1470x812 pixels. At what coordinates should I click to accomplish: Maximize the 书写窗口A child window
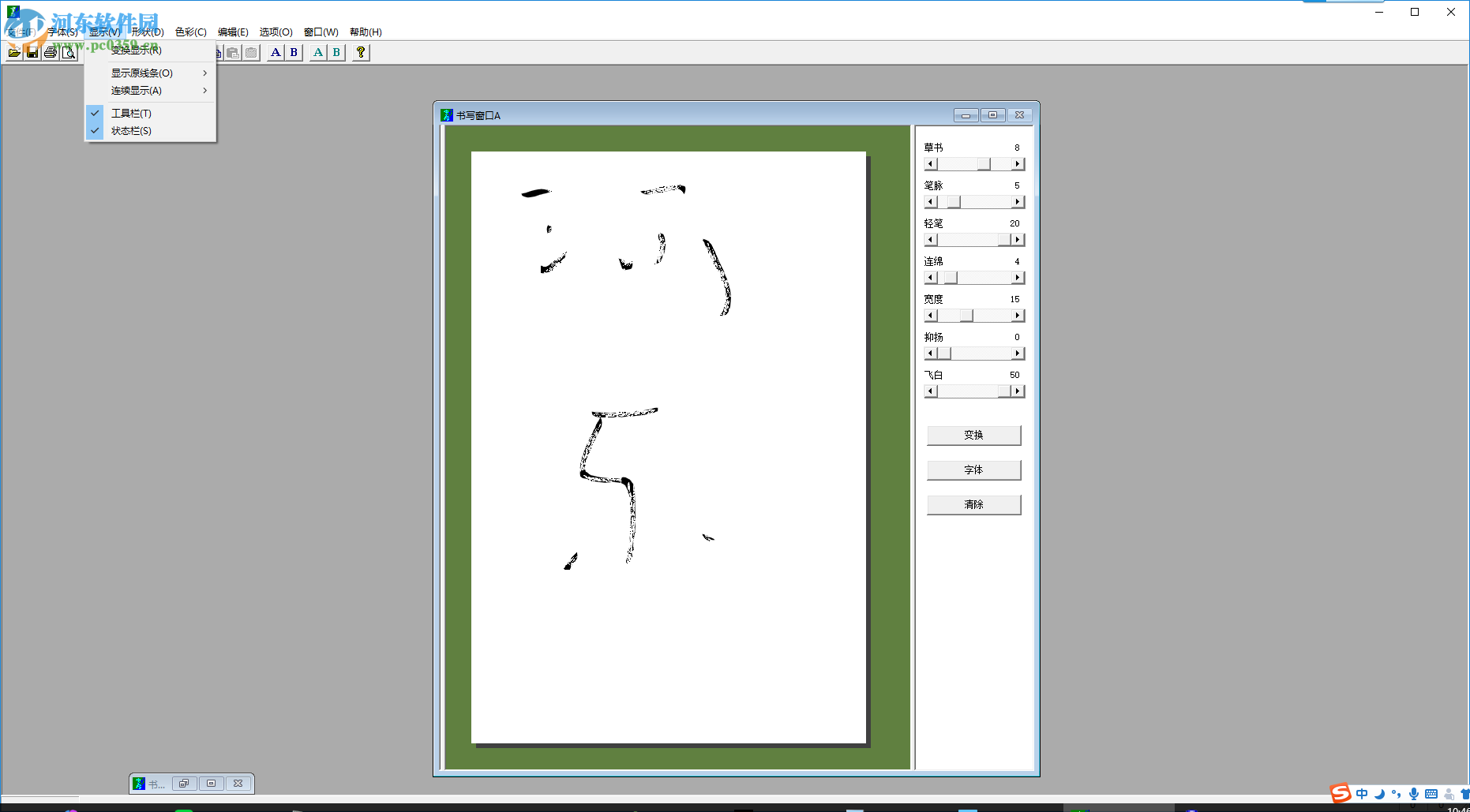(992, 115)
